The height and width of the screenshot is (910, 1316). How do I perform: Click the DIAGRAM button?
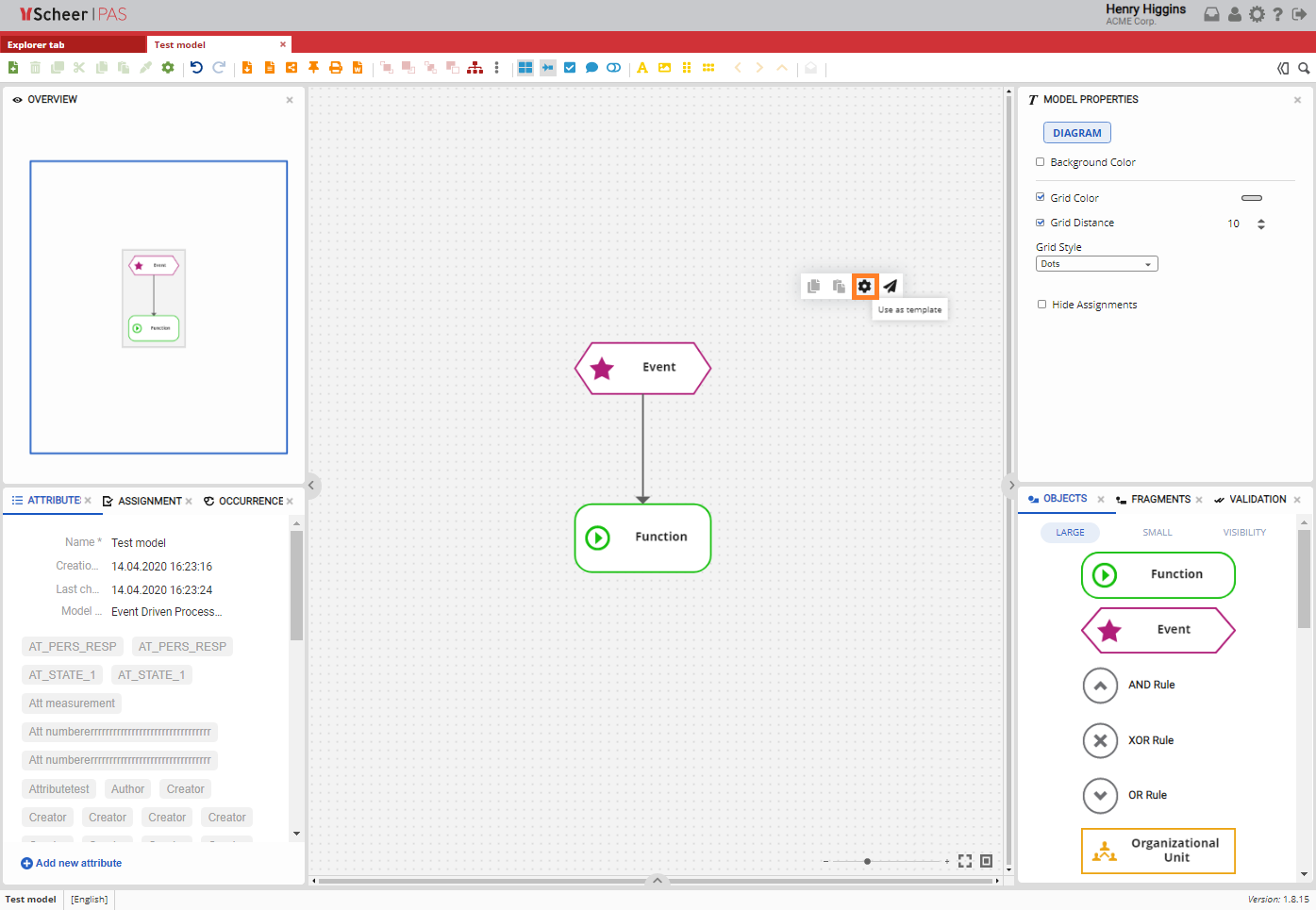click(1076, 133)
